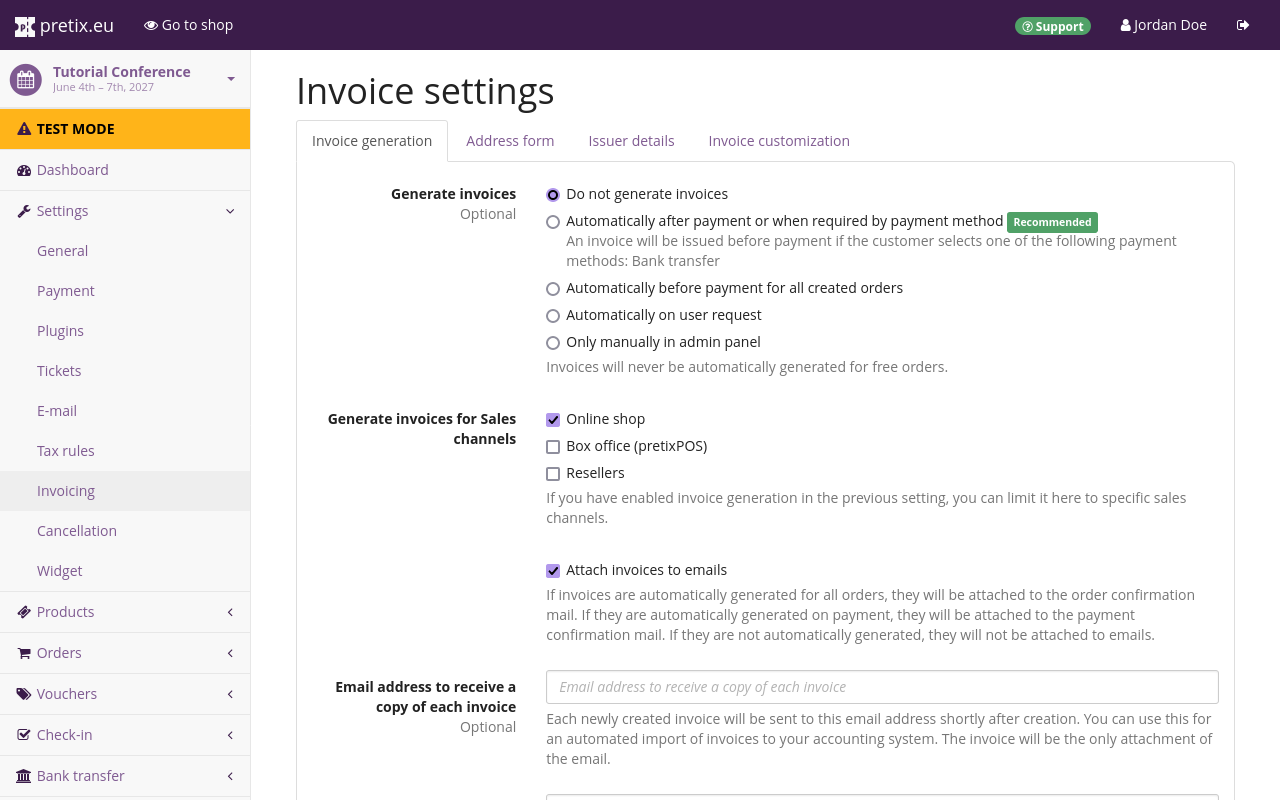Expand the Orders menu chevron
This screenshot has height=800, width=1280.
pos(230,653)
